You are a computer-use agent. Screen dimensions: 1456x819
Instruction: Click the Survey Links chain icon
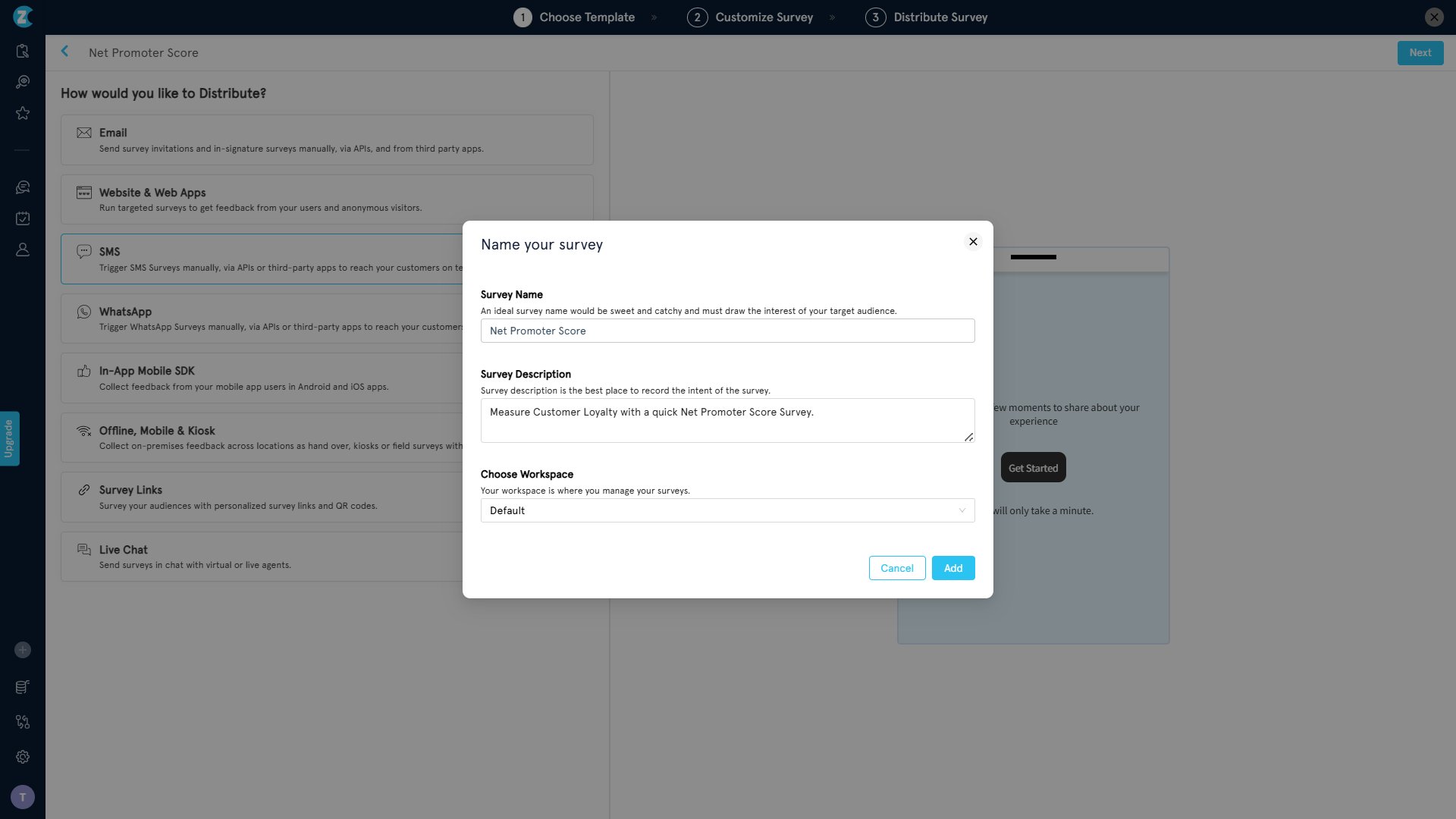pyautogui.click(x=84, y=490)
